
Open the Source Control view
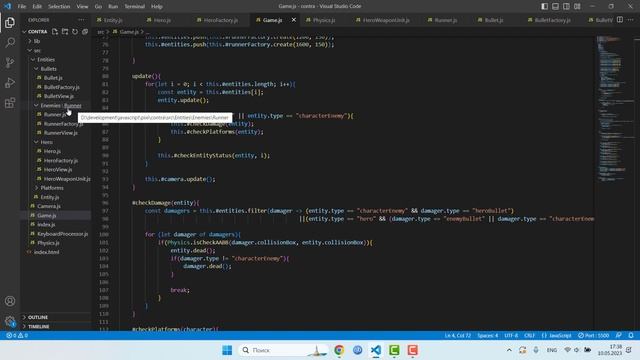10,62
